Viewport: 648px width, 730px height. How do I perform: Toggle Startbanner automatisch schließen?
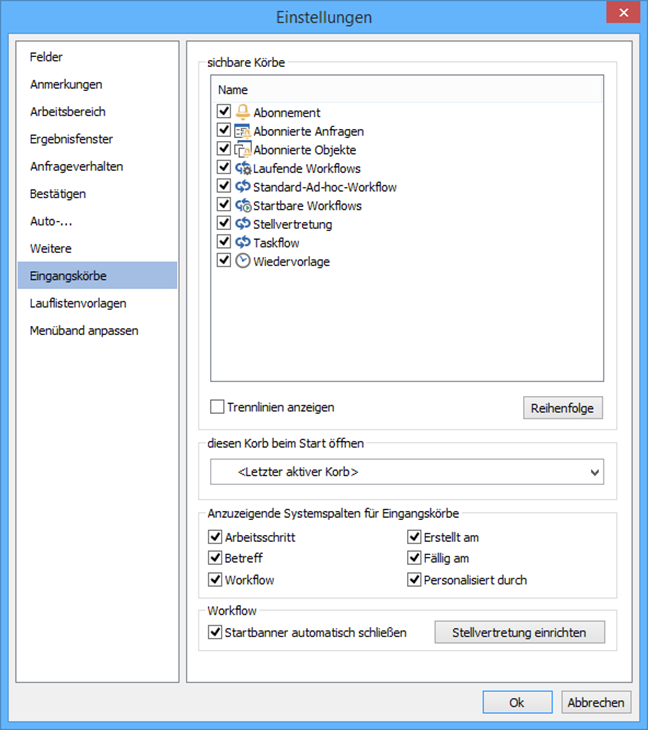click(215, 632)
